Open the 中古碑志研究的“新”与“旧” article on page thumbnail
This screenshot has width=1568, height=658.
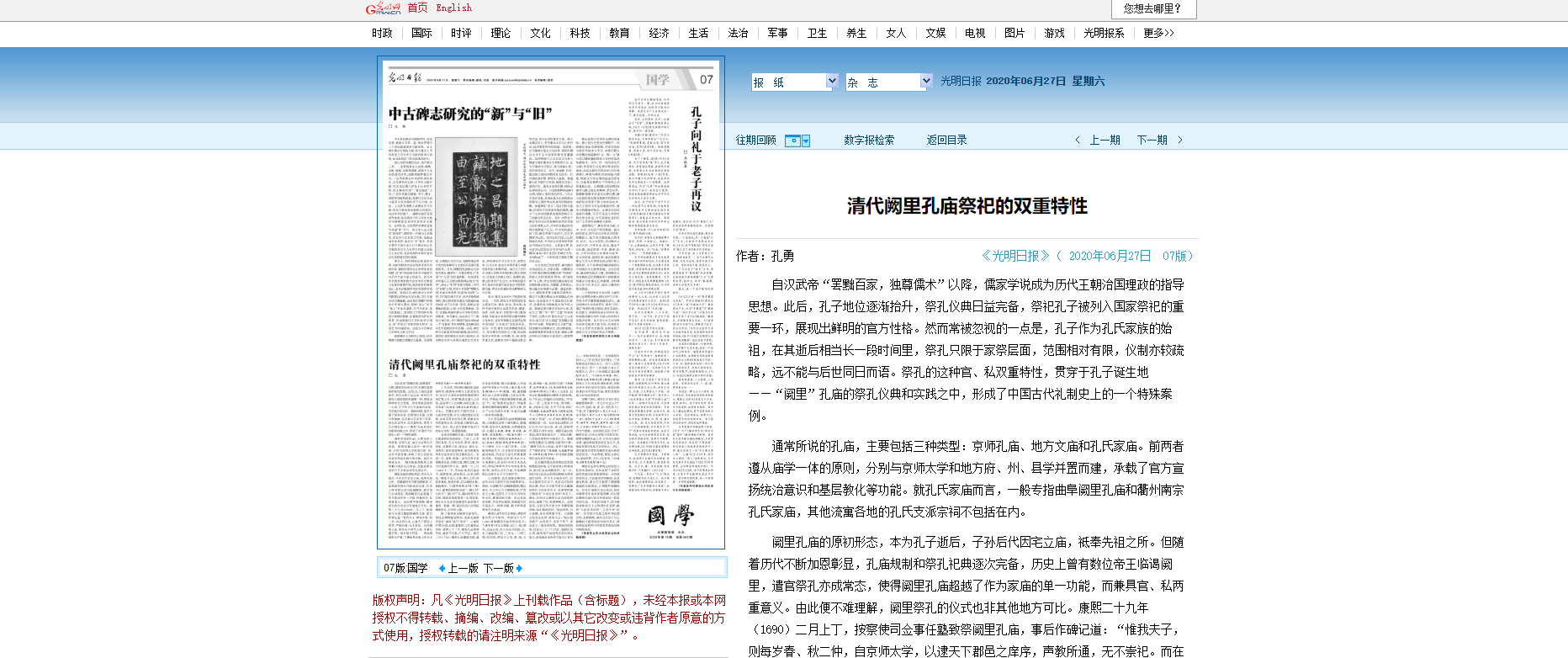470,114
